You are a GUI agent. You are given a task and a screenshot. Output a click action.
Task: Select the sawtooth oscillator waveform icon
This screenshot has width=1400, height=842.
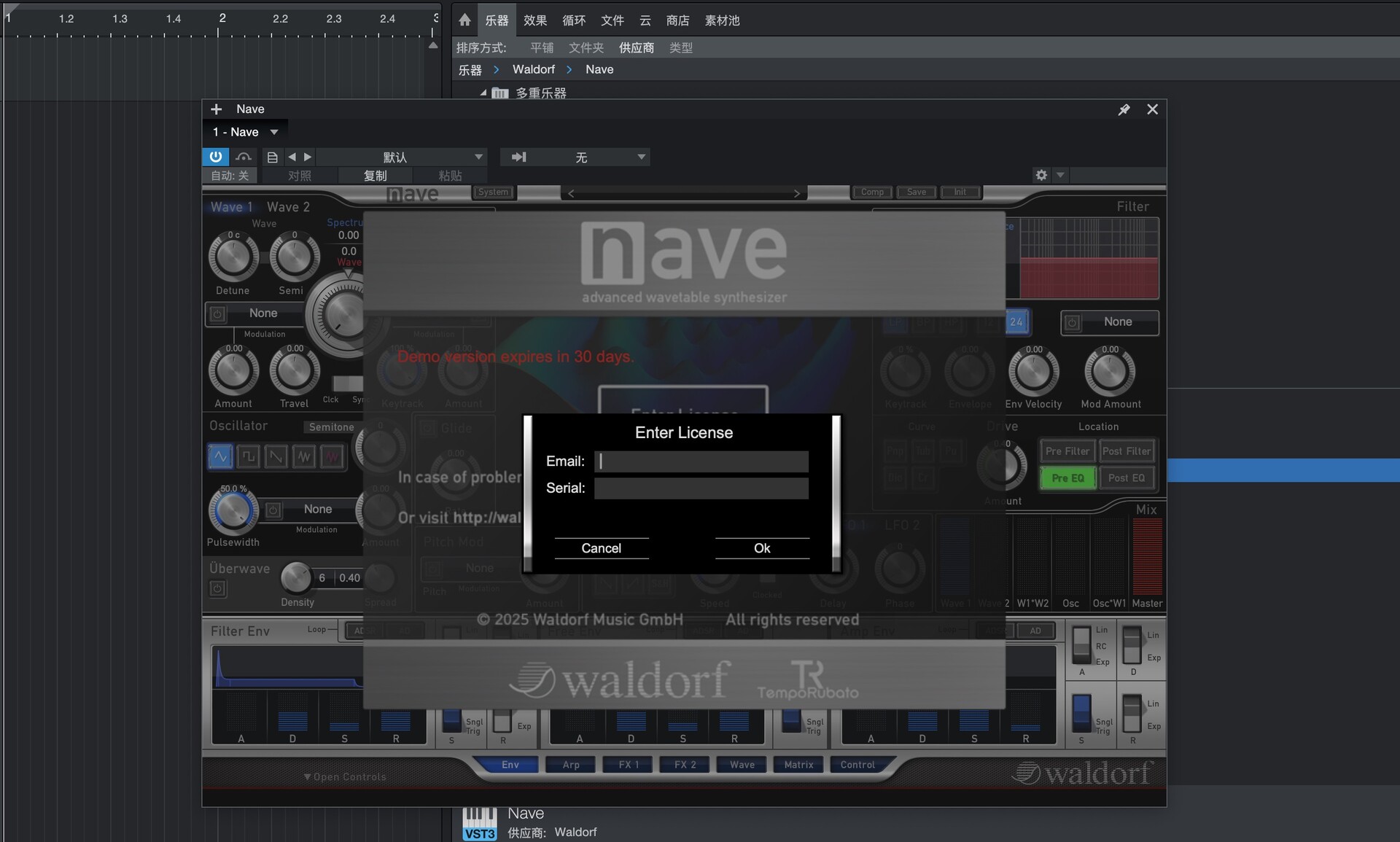[276, 457]
